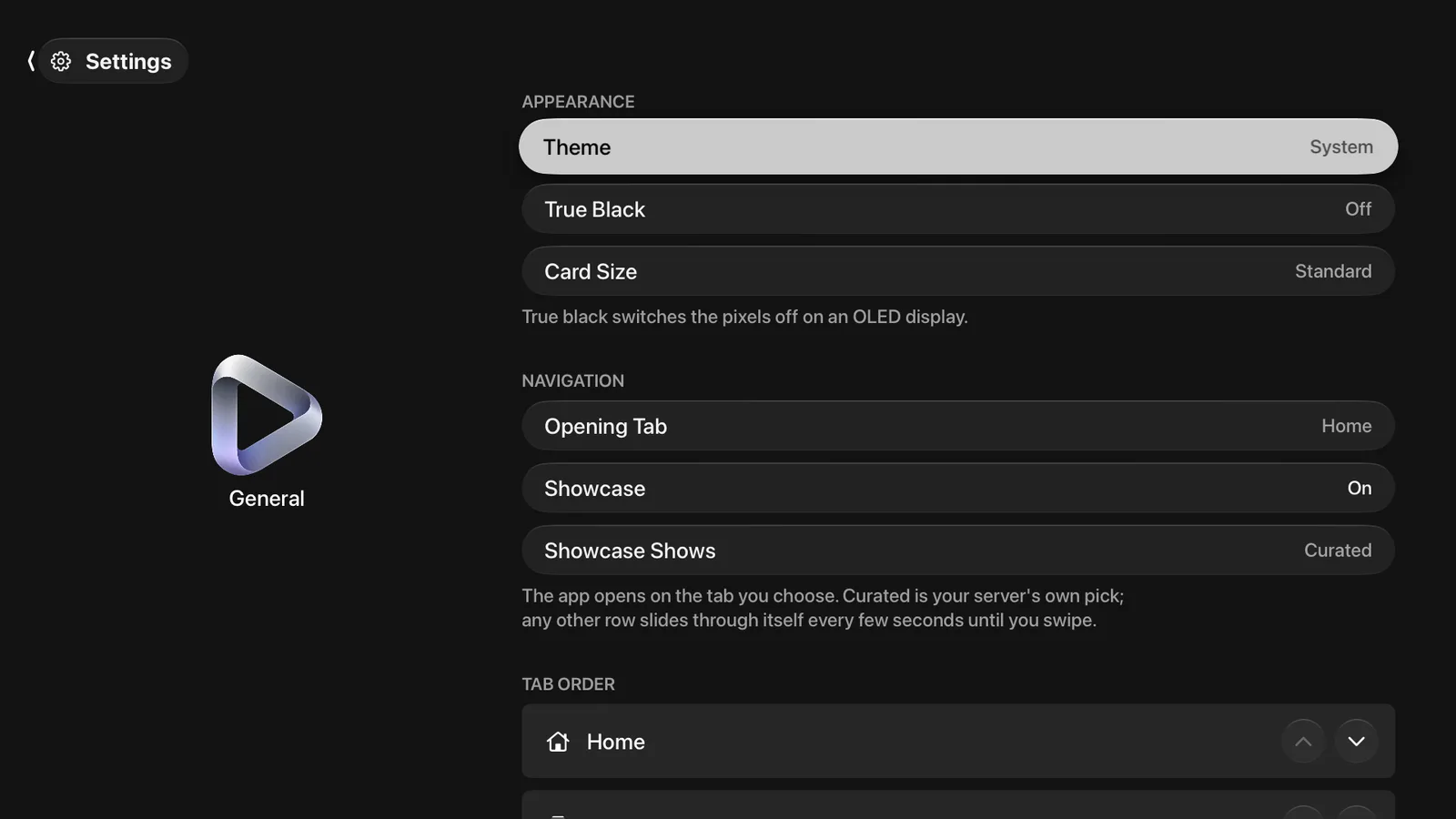Click the 'Curated' showcase value
The height and width of the screenshot is (819, 1456).
[x=1338, y=551]
